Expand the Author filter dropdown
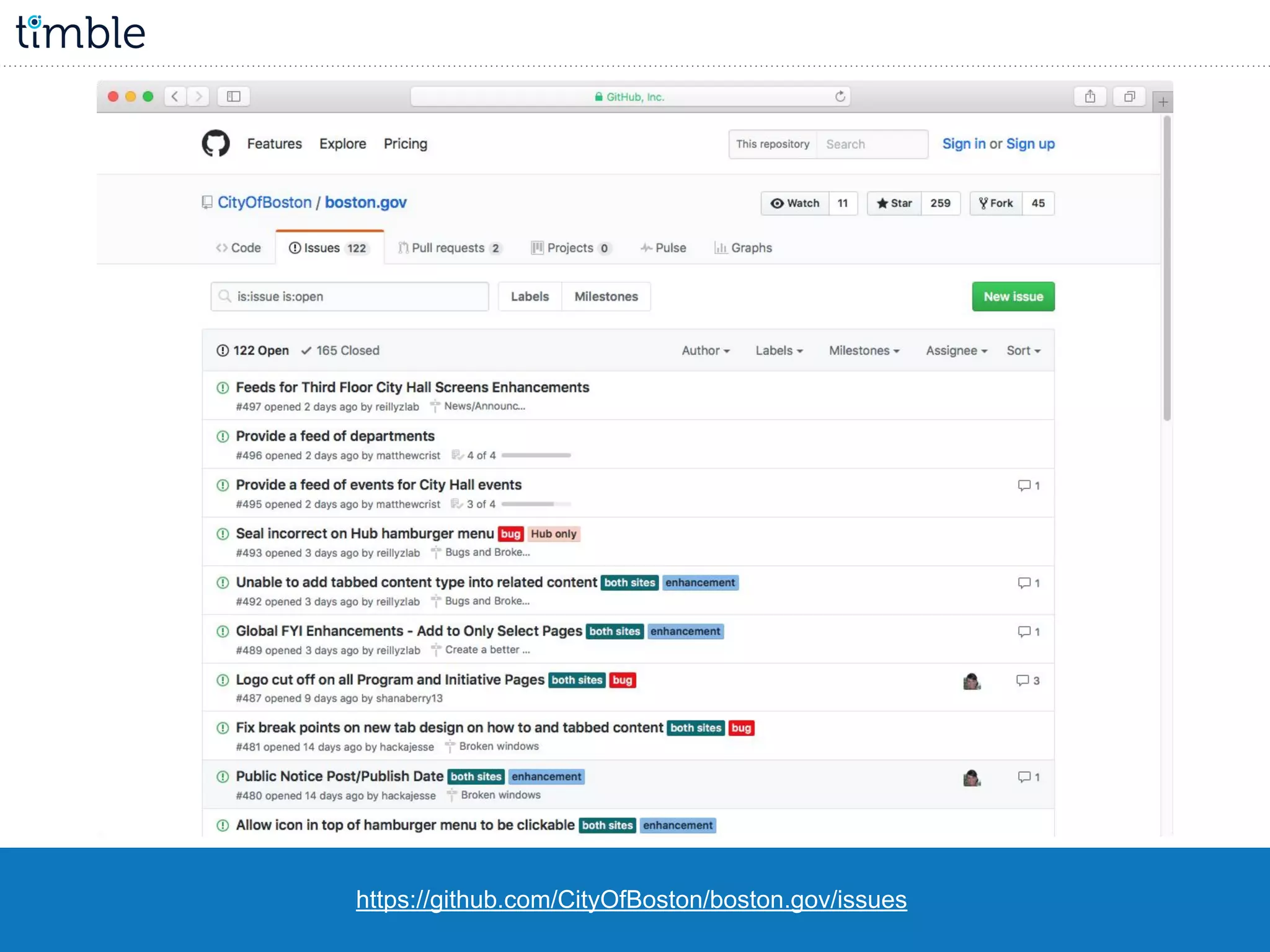Viewport: 1270px width, 952px height. coord(705,350)
